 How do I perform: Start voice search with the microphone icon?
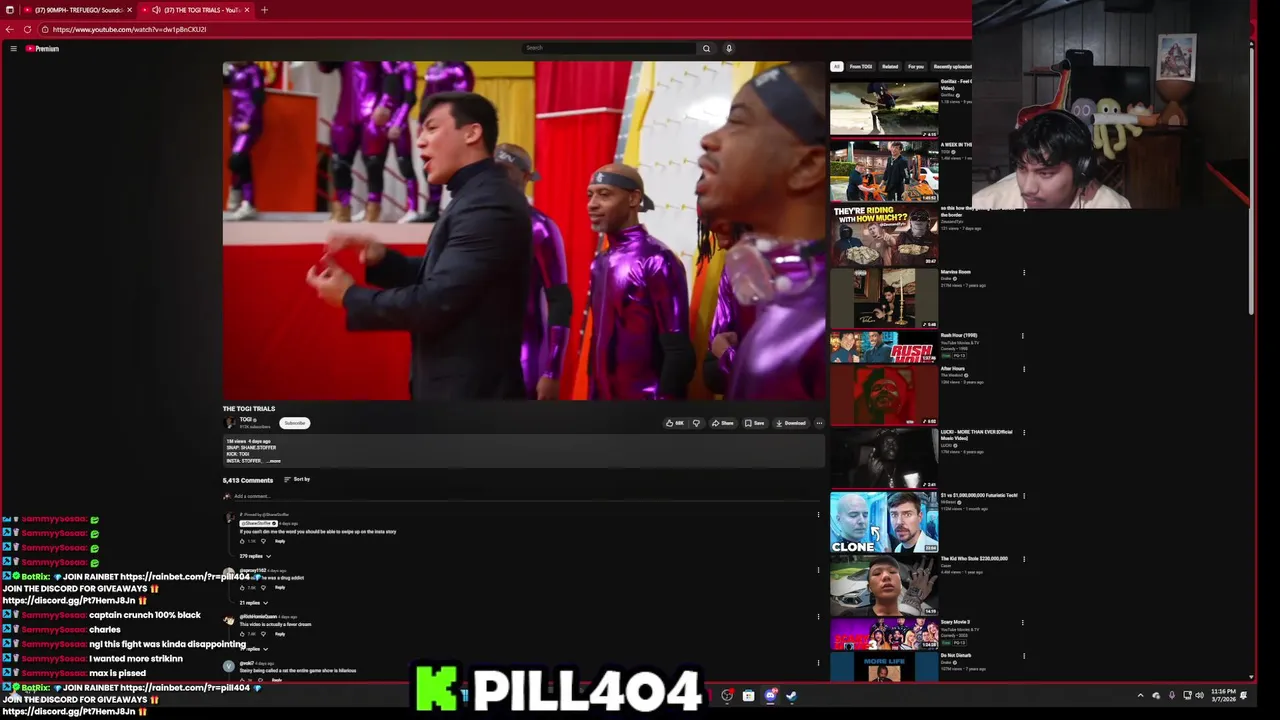click(x=729, y=48)
